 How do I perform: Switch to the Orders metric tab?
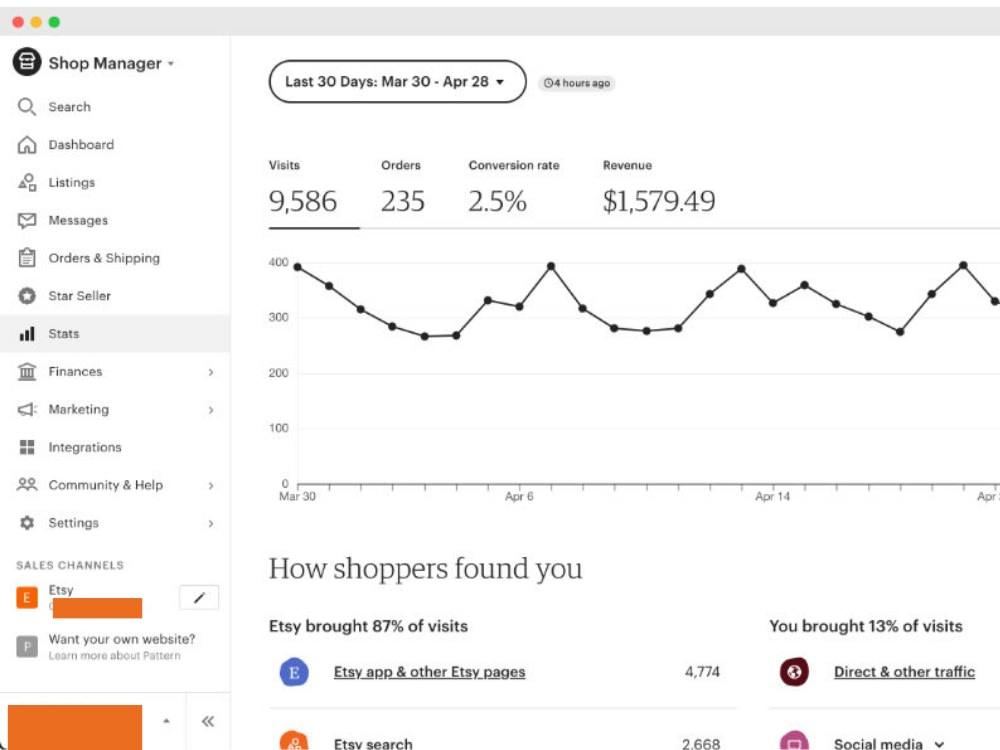pos(402,189)
